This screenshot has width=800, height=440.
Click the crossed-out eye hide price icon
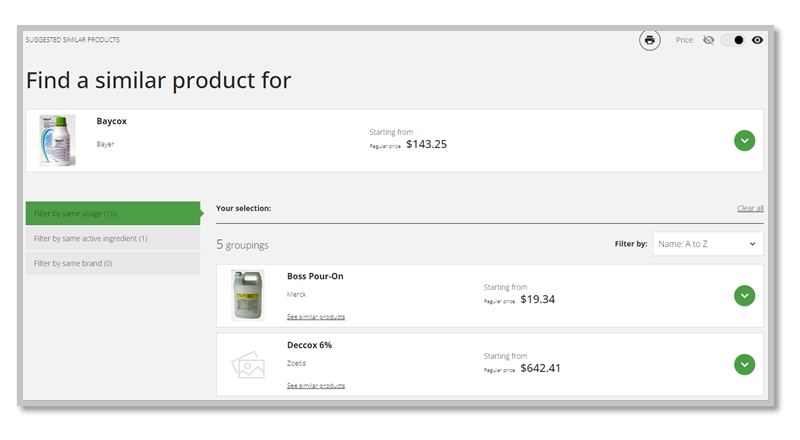click(709, 40)
